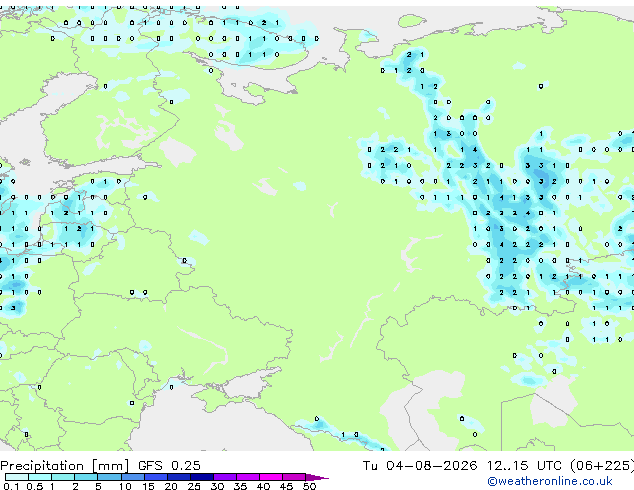Pick the 40–45 mm magenta legend swatch

click(271, 477)
